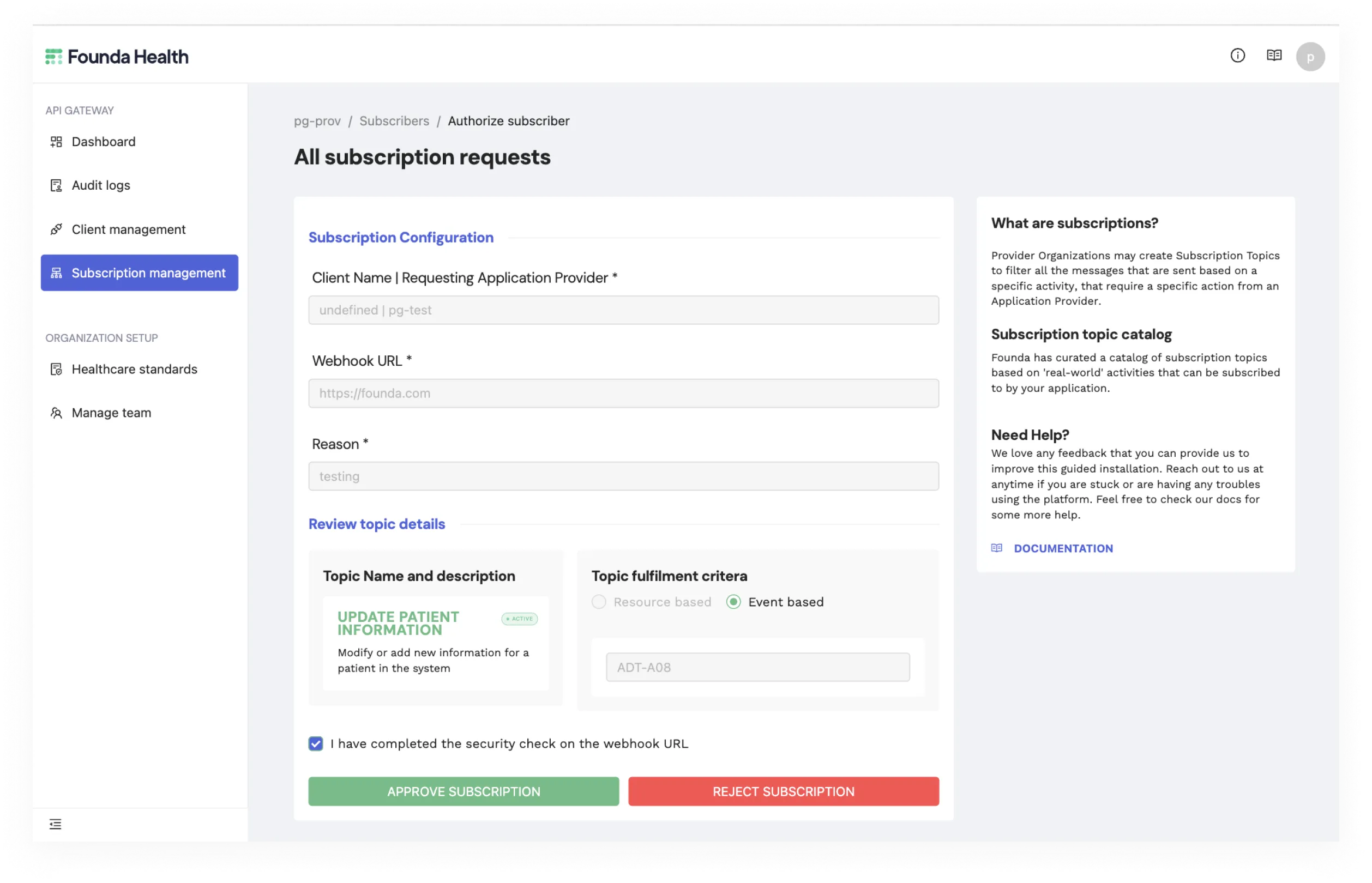The image size is (1372, 883).
Task: Click the Dashboard grid icon
Action: click(x=56, y=142)
